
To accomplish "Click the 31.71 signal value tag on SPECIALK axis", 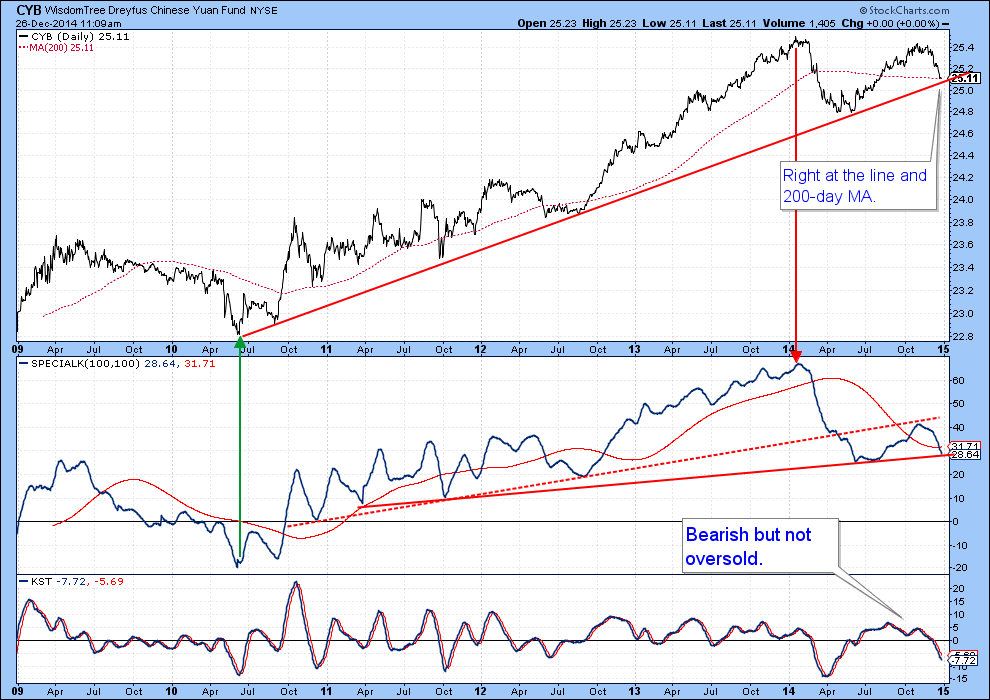I will tap(965, 446).
